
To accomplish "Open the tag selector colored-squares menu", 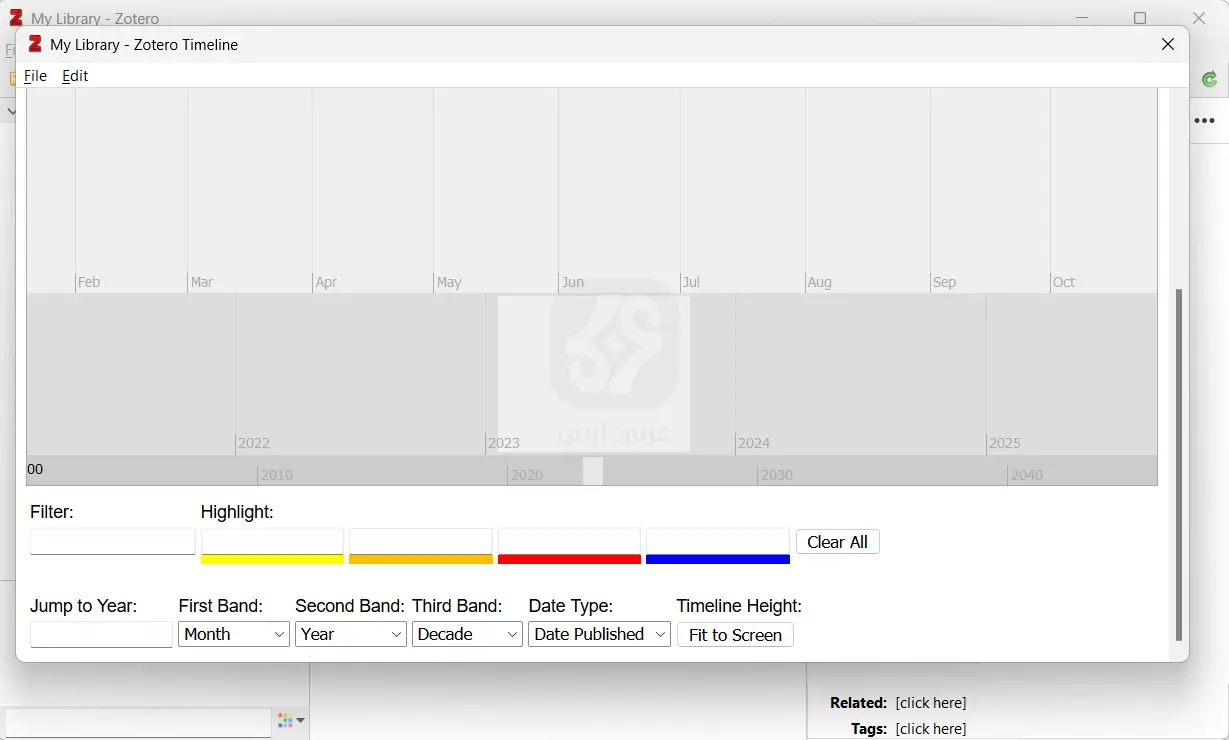I will pos(291,721).
